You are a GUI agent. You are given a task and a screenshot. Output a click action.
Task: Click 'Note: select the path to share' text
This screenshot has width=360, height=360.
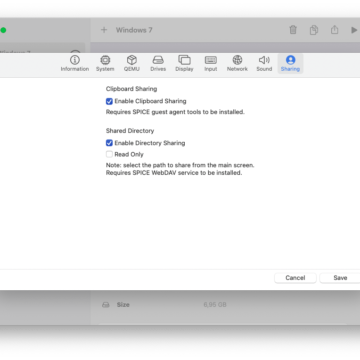(x=180, y=165)
